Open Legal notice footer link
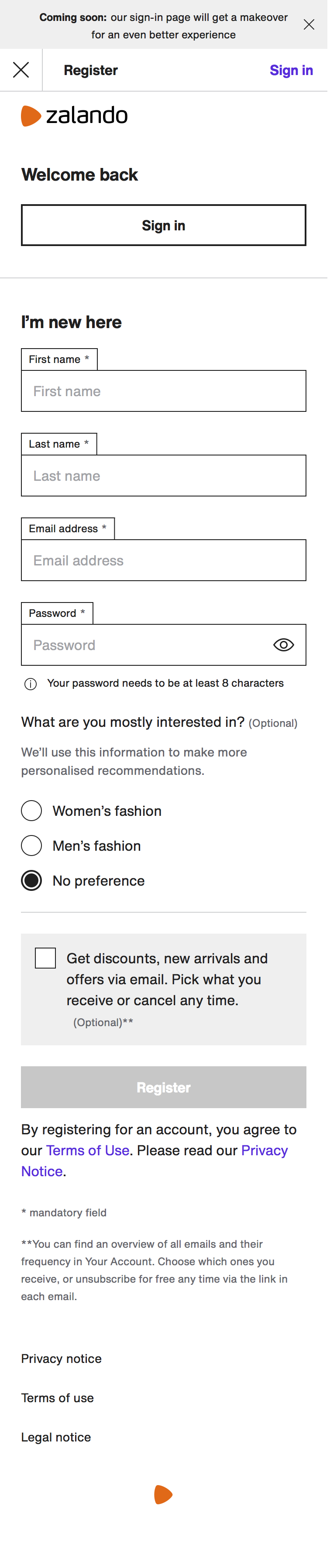This screenshot has height=1568, width=330. coord(56,1437)
